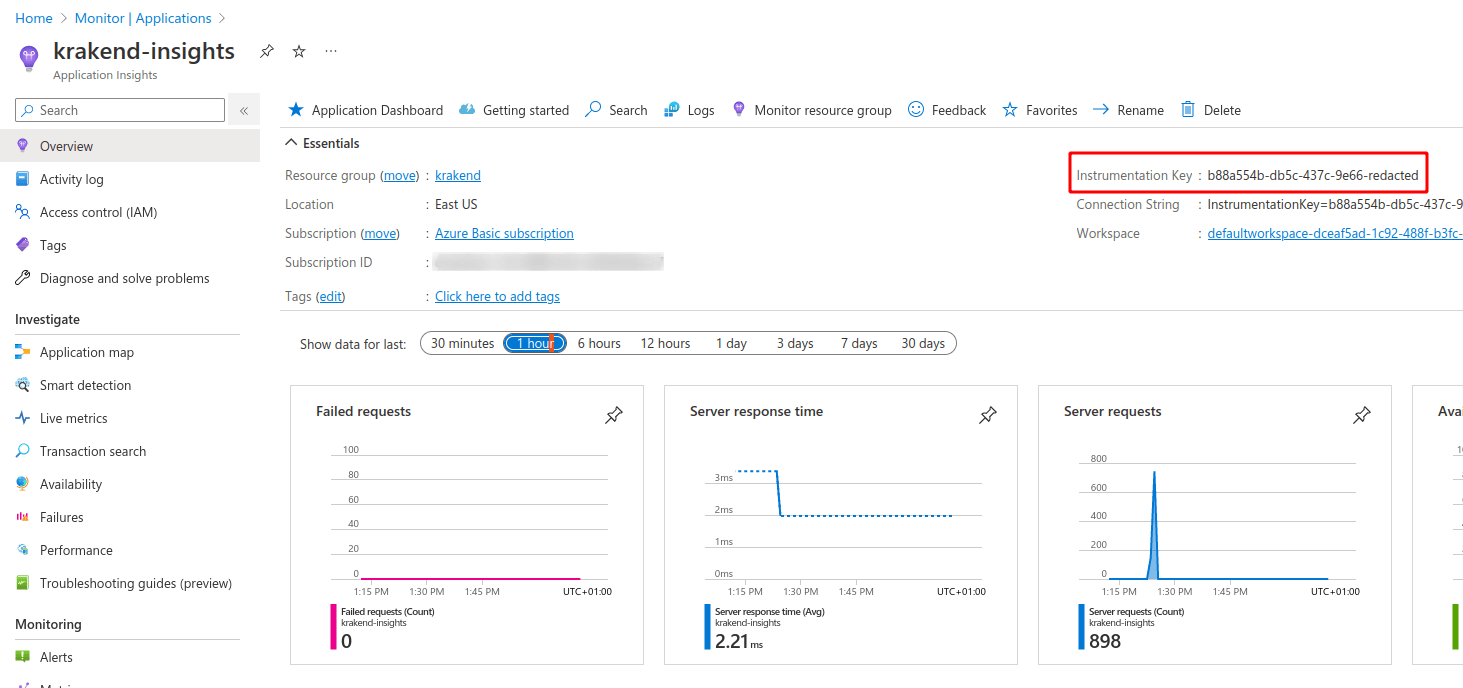Viewport: 1463px width, 688px height.
Task: Click the Application map icon
Action: [22, 352]
